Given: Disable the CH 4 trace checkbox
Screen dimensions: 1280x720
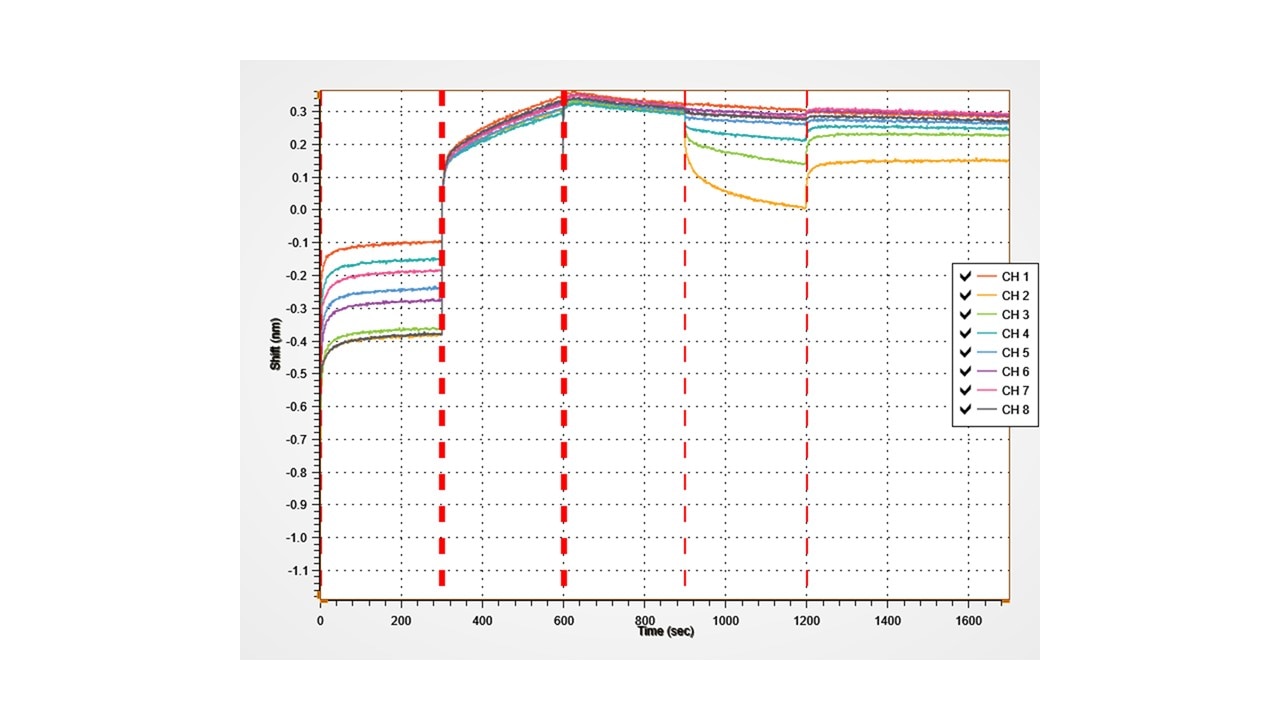Looking at the screenshot, I should [x=965, y=334].
